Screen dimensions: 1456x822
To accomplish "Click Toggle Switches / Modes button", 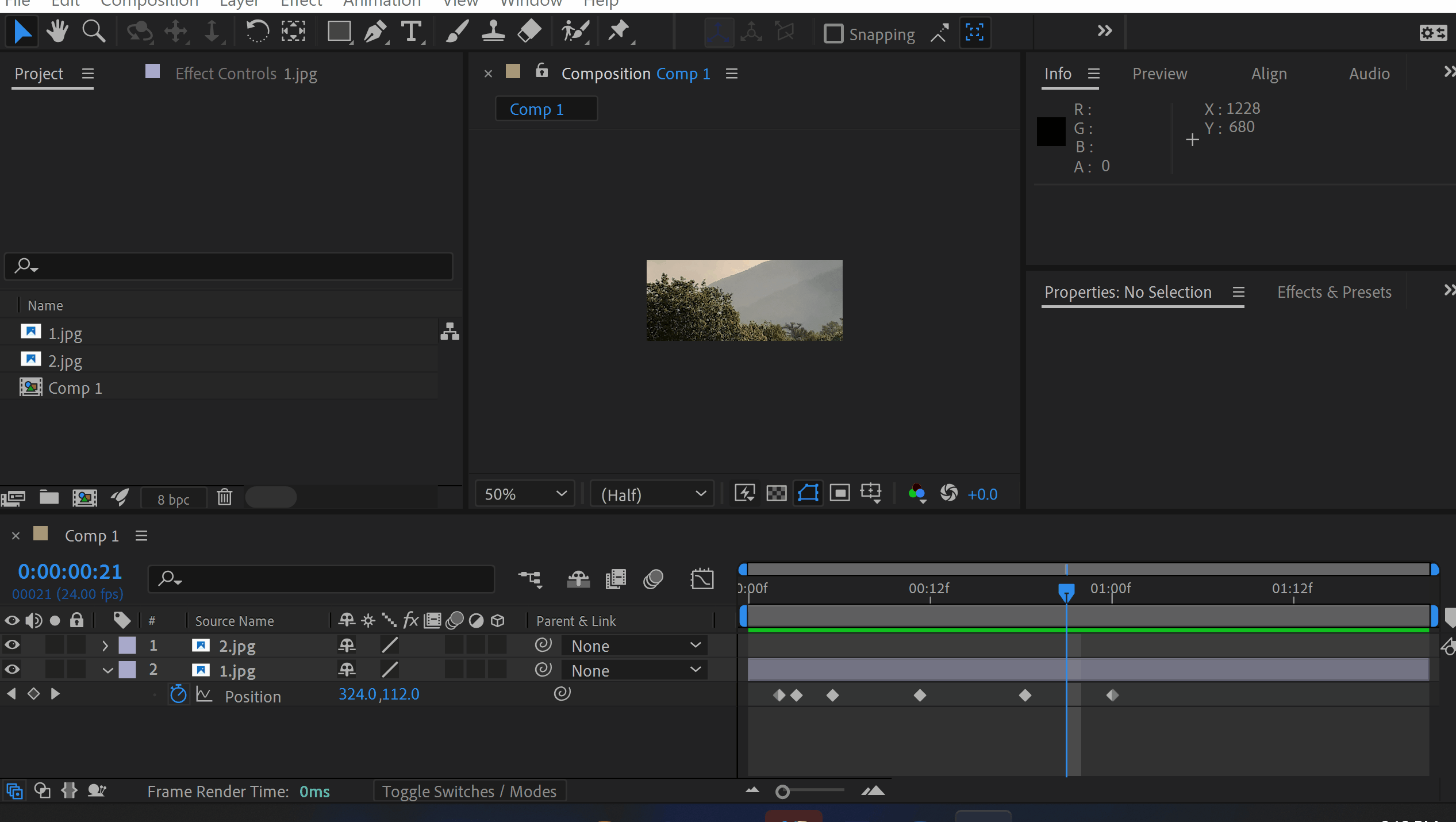I will coord(469,792).
